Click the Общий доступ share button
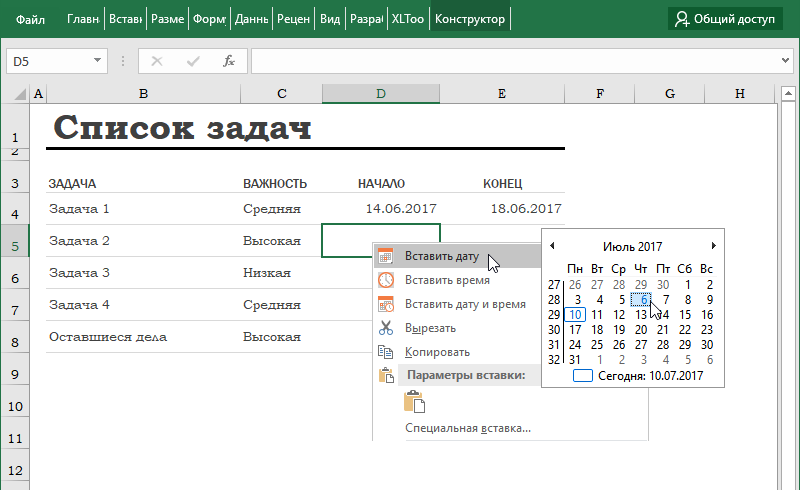The width and height of the screenshot is (800, 490). pyautogui.click(x=725, y=18)
